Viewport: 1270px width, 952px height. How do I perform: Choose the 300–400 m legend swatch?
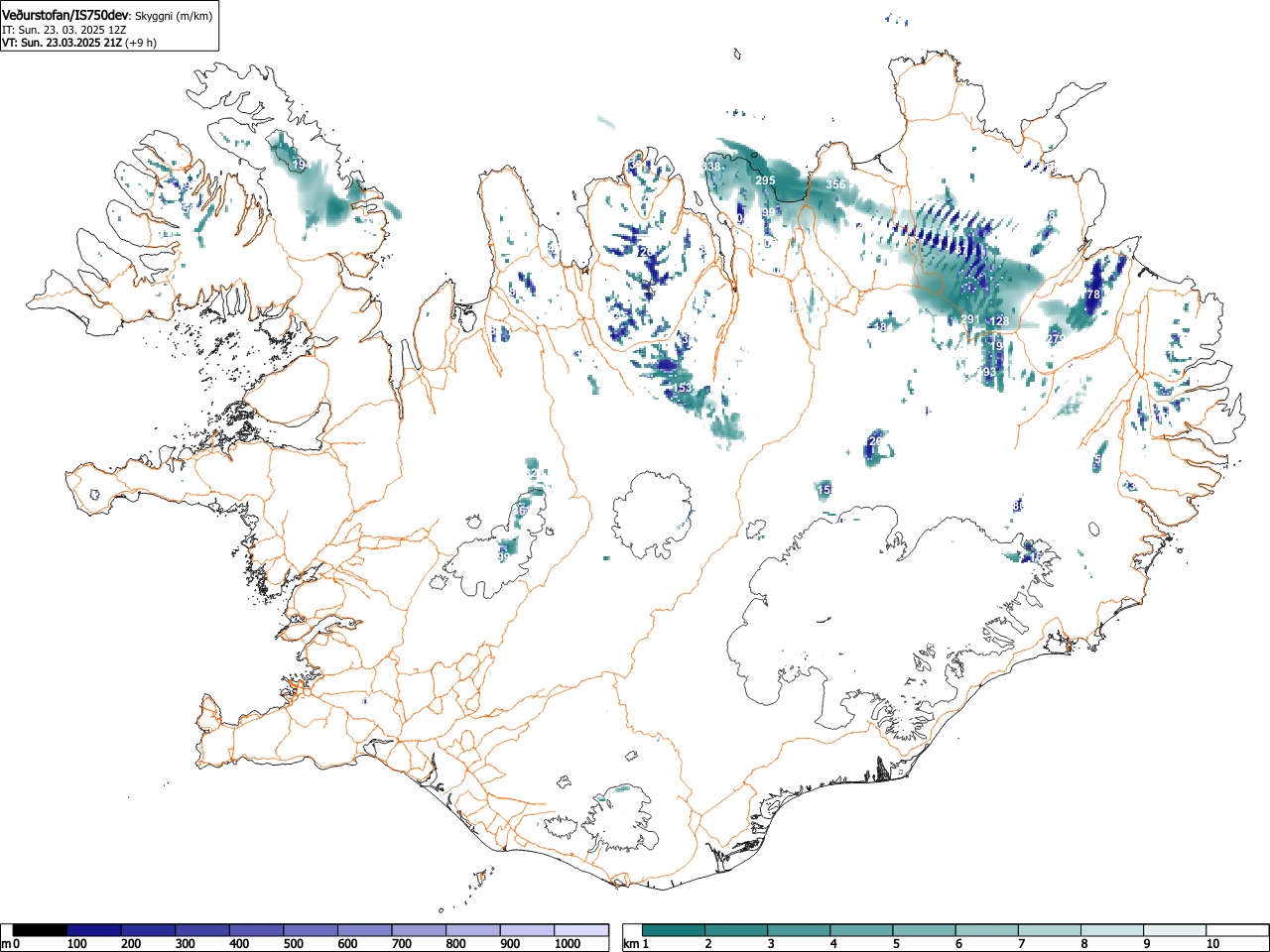pyautogui.click(x=202, y=930)
